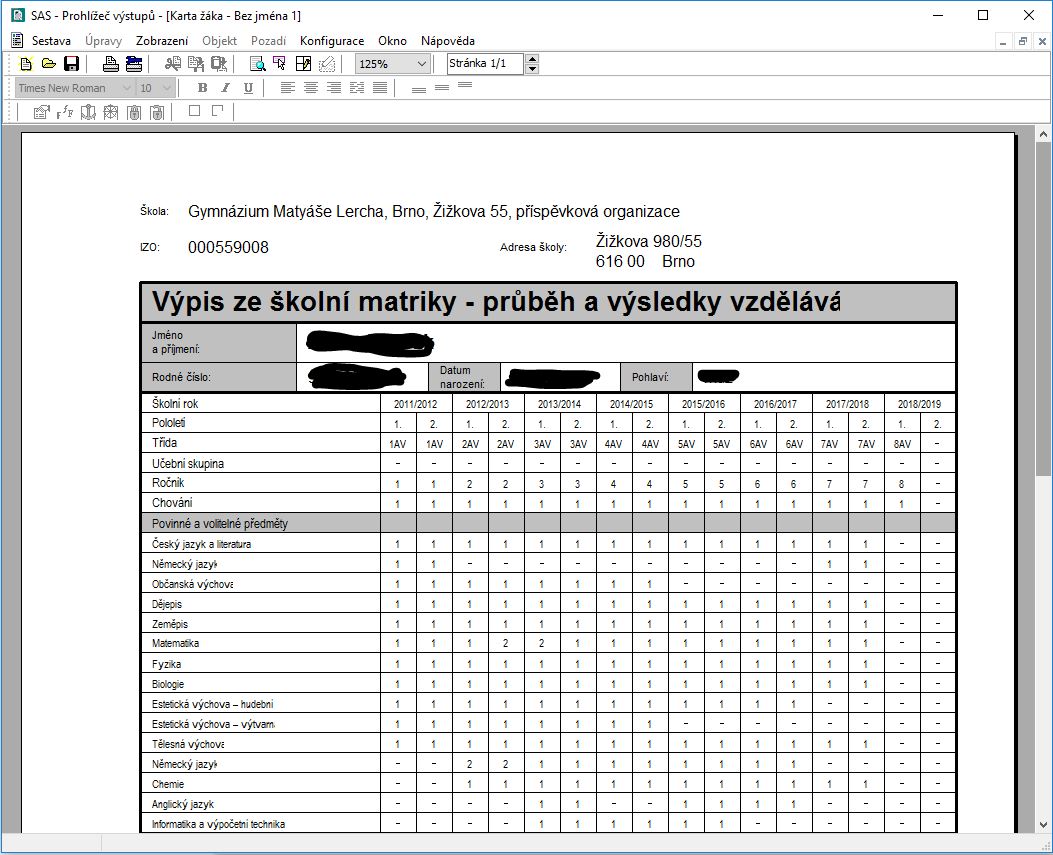Toggle the empty square frame icon
Viewport: 1053px width, 855px height.
194,111
